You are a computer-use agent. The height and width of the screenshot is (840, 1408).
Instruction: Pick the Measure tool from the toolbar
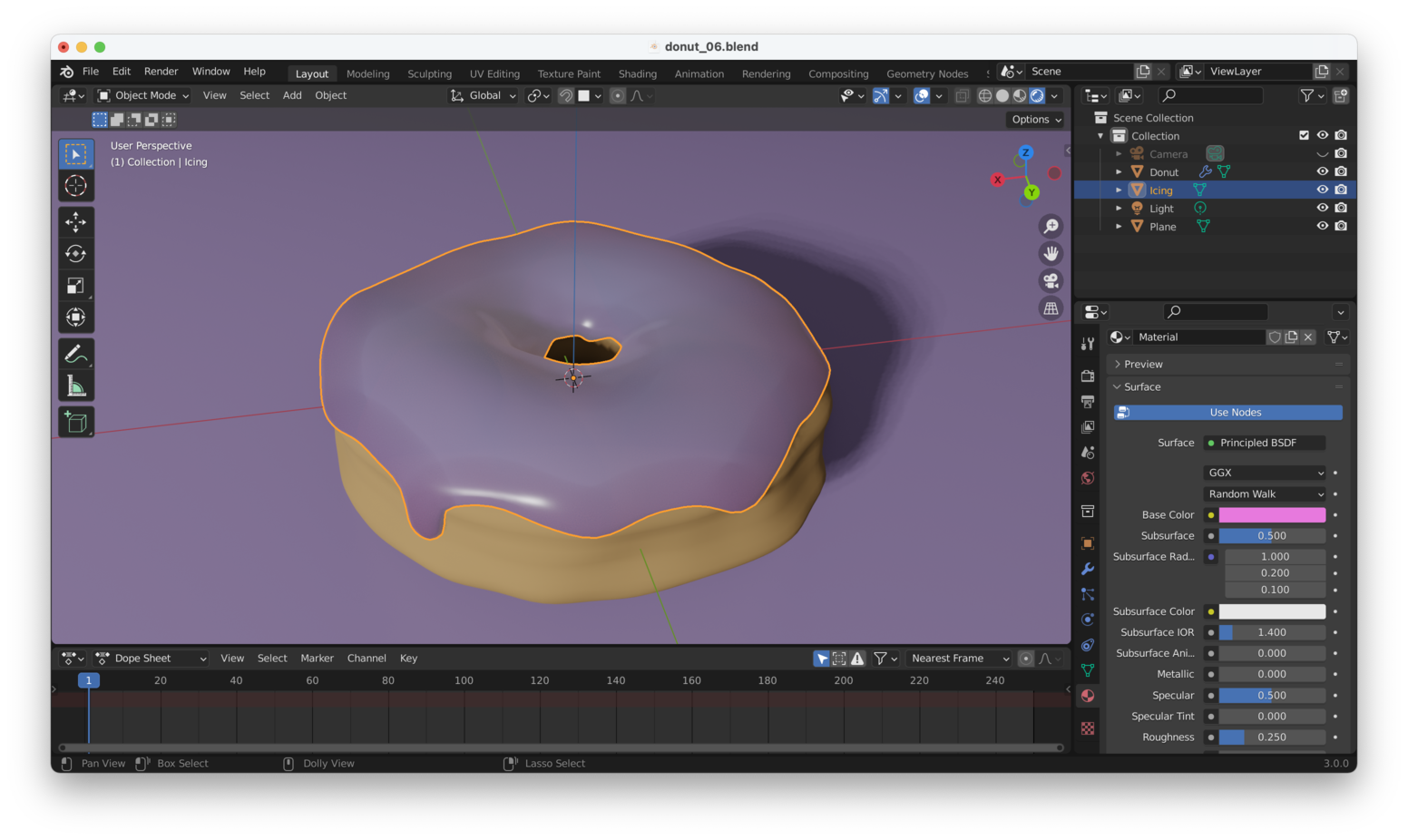point(76,385)
